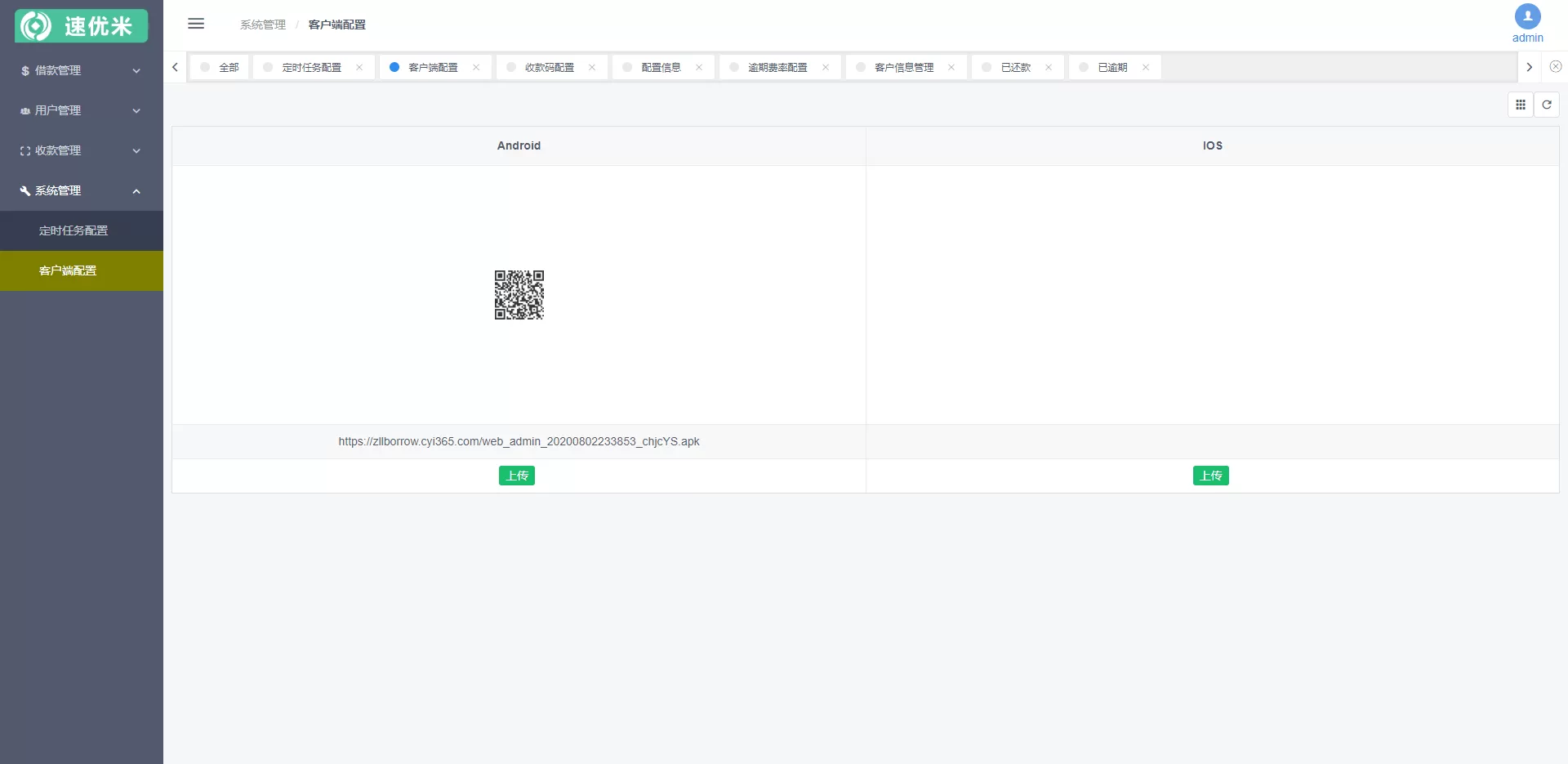Click the Android apk download URL

coord(519,441)
